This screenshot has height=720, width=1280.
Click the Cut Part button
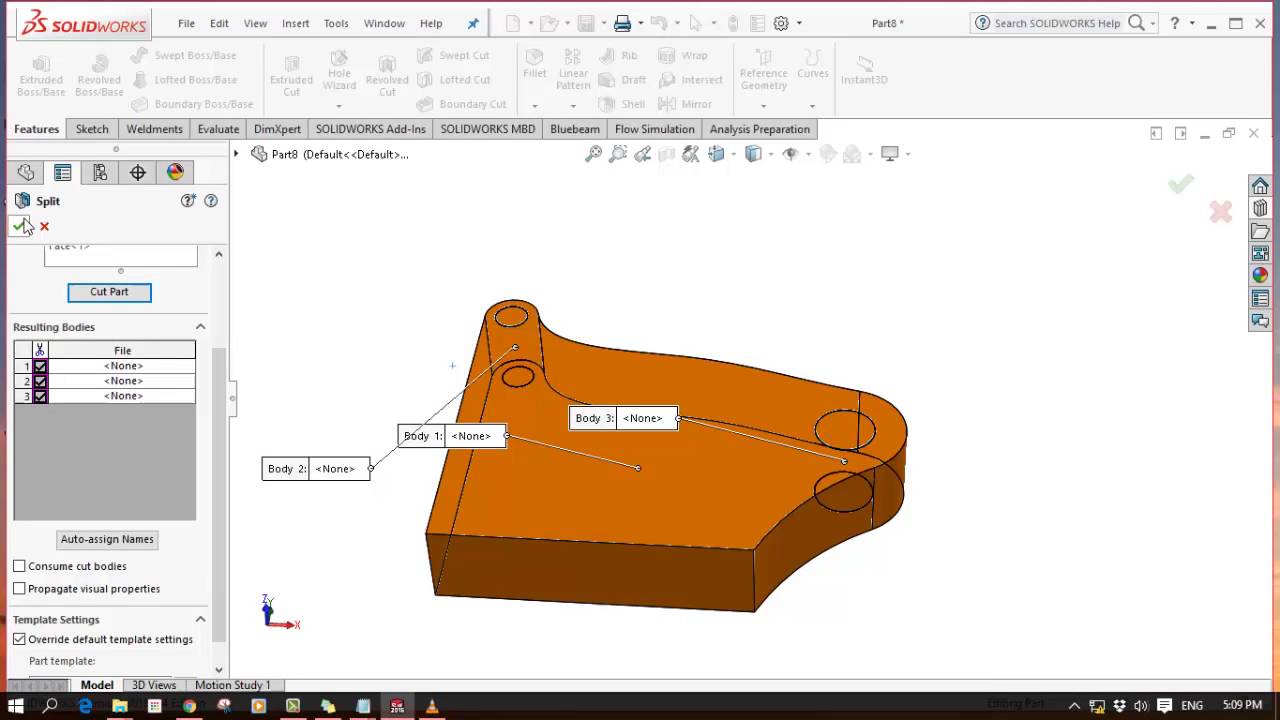coord(109,292)
